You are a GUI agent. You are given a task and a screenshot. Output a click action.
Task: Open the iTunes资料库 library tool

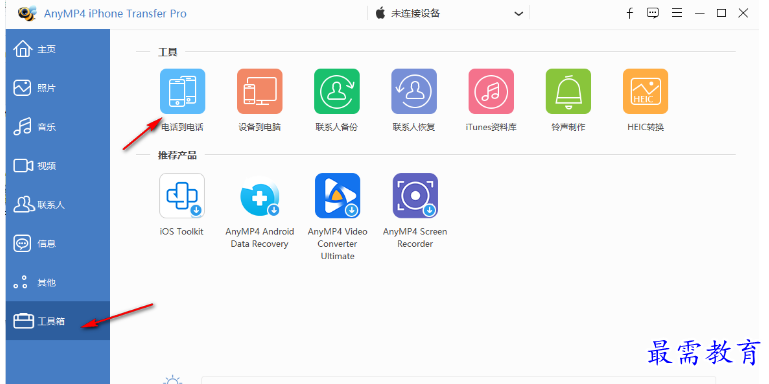(x=491, y=92)
